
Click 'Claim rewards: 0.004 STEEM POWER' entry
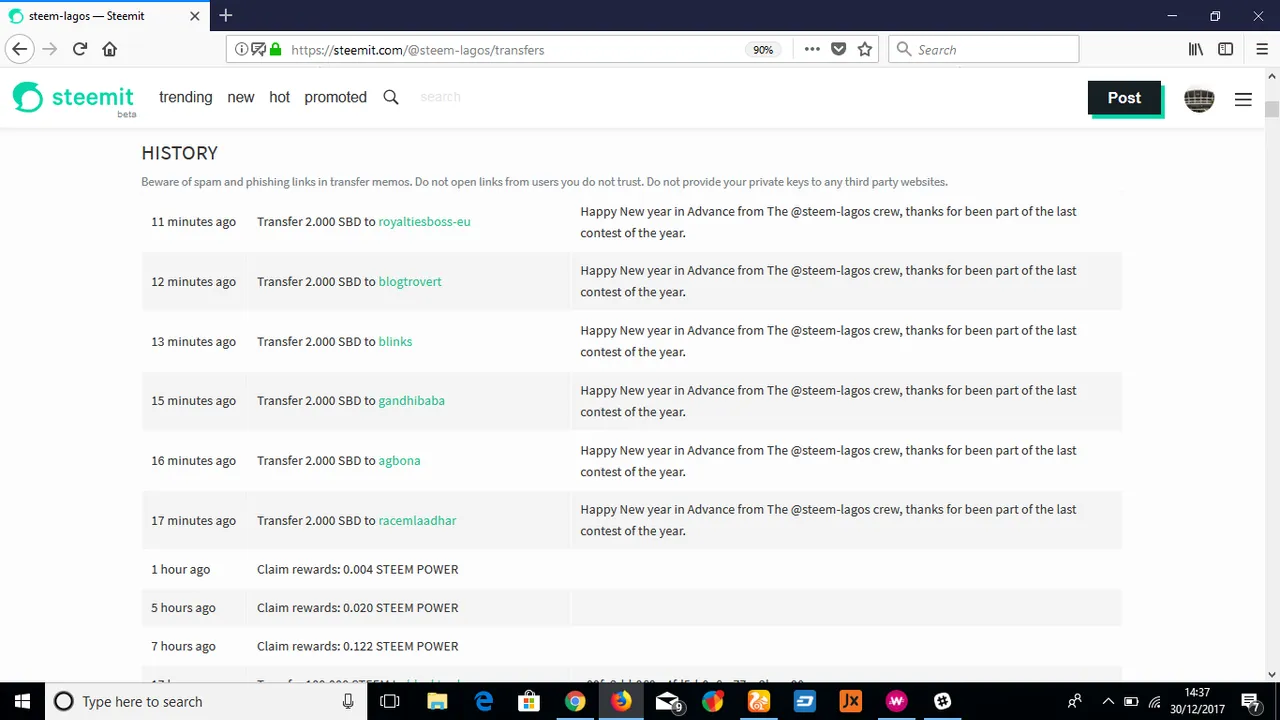coord(358,570)
